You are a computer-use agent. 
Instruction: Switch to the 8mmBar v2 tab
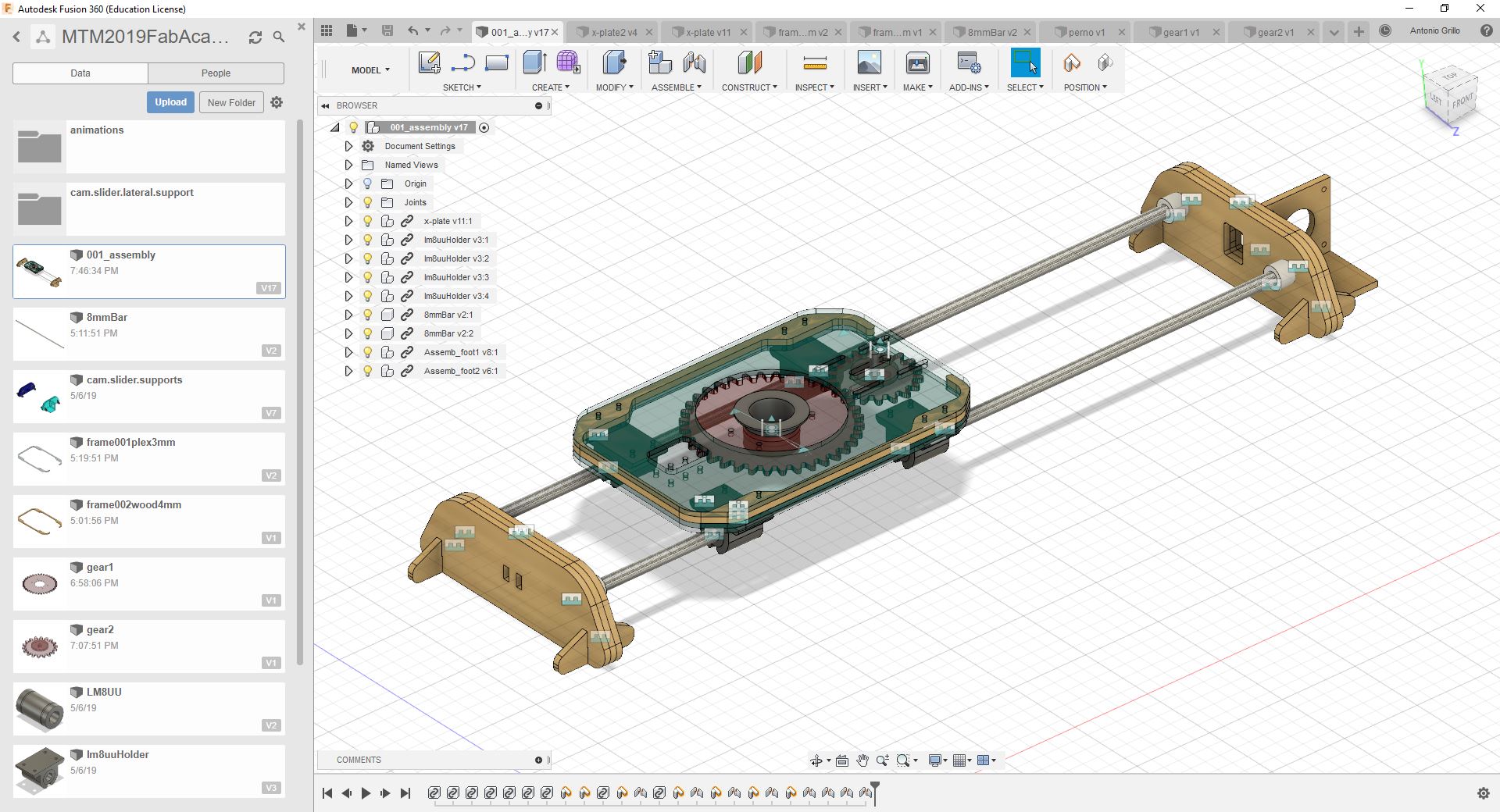[991, 32]
